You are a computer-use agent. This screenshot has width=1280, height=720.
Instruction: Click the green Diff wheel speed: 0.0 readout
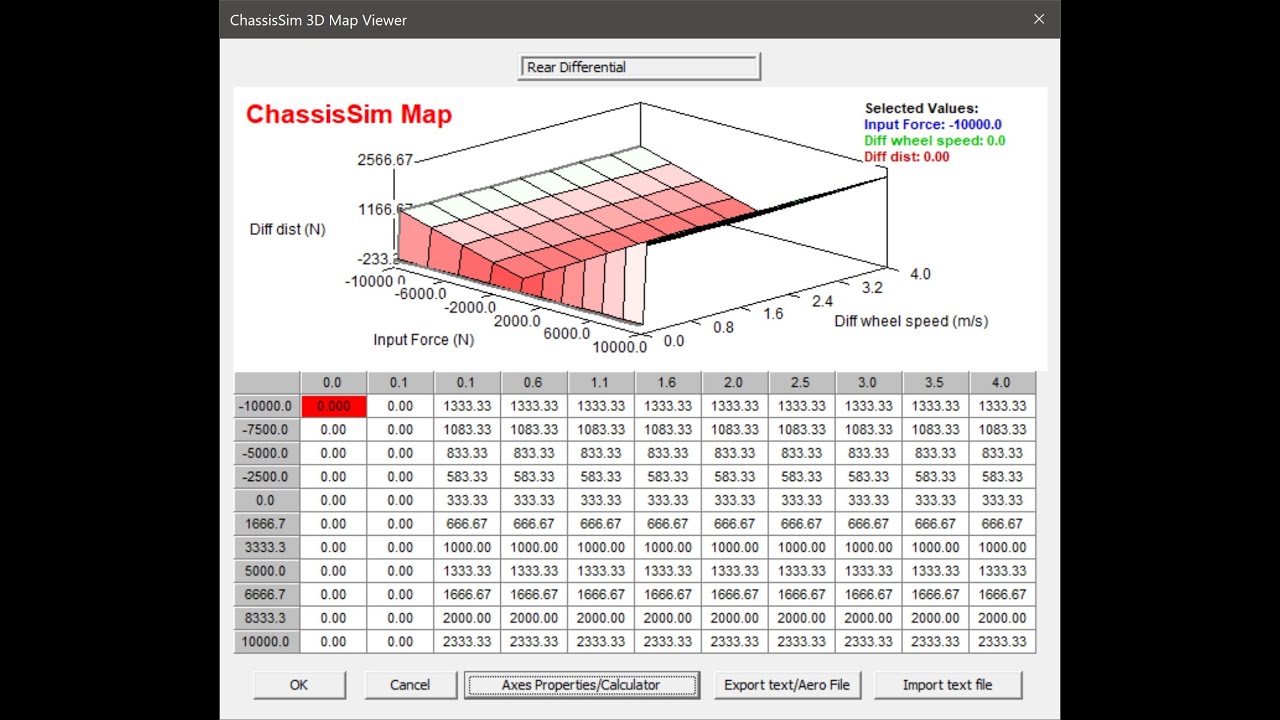(x=935, y=141)
